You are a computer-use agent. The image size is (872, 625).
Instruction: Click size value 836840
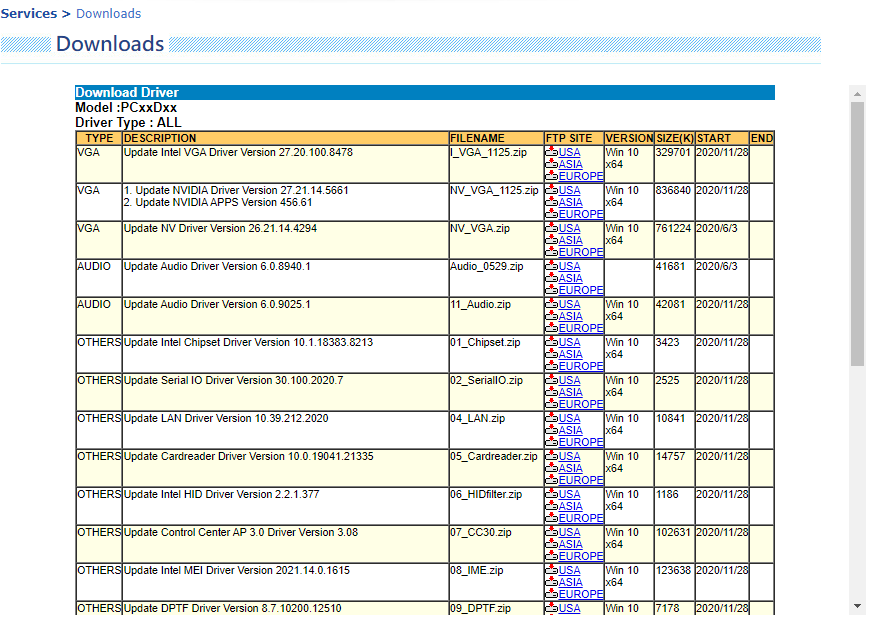pyautogui.click(x=673, y=190)
